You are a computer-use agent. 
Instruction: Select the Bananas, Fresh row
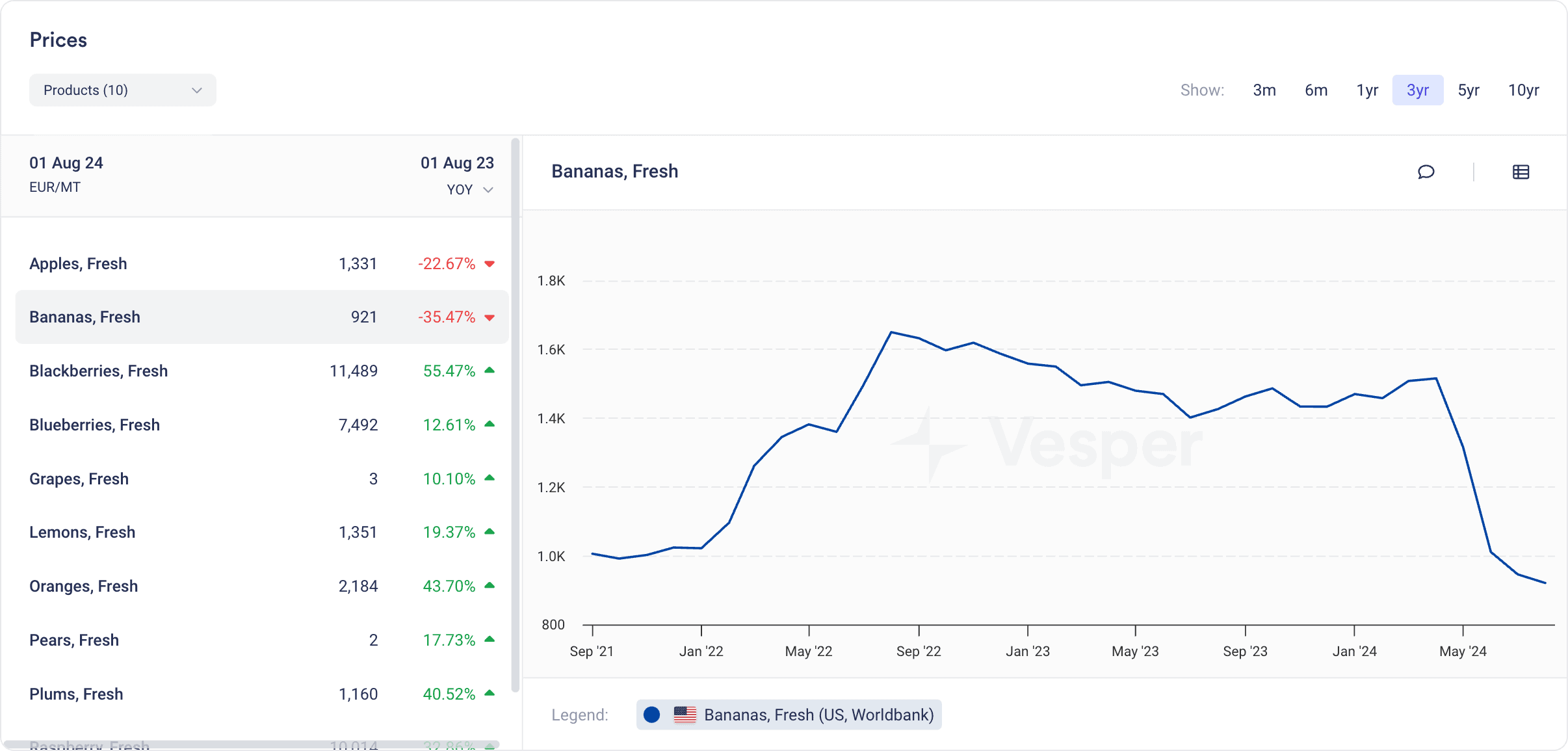(x=262, y=317)
